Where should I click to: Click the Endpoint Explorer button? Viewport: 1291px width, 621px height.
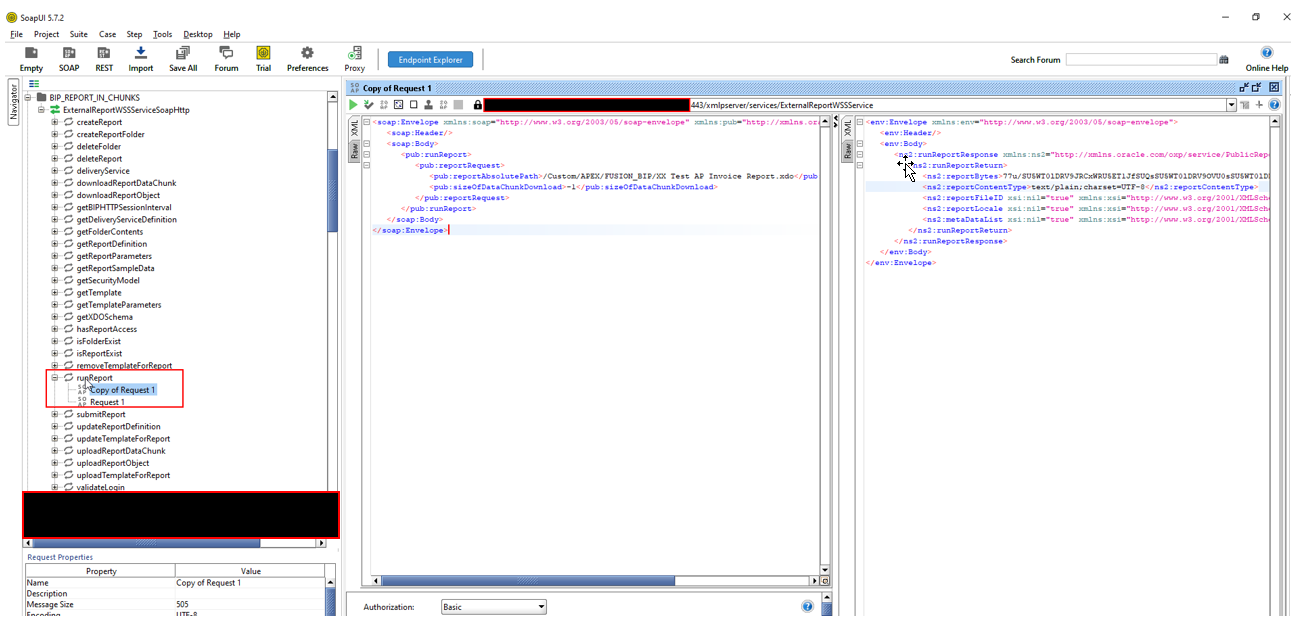point(430,60)
